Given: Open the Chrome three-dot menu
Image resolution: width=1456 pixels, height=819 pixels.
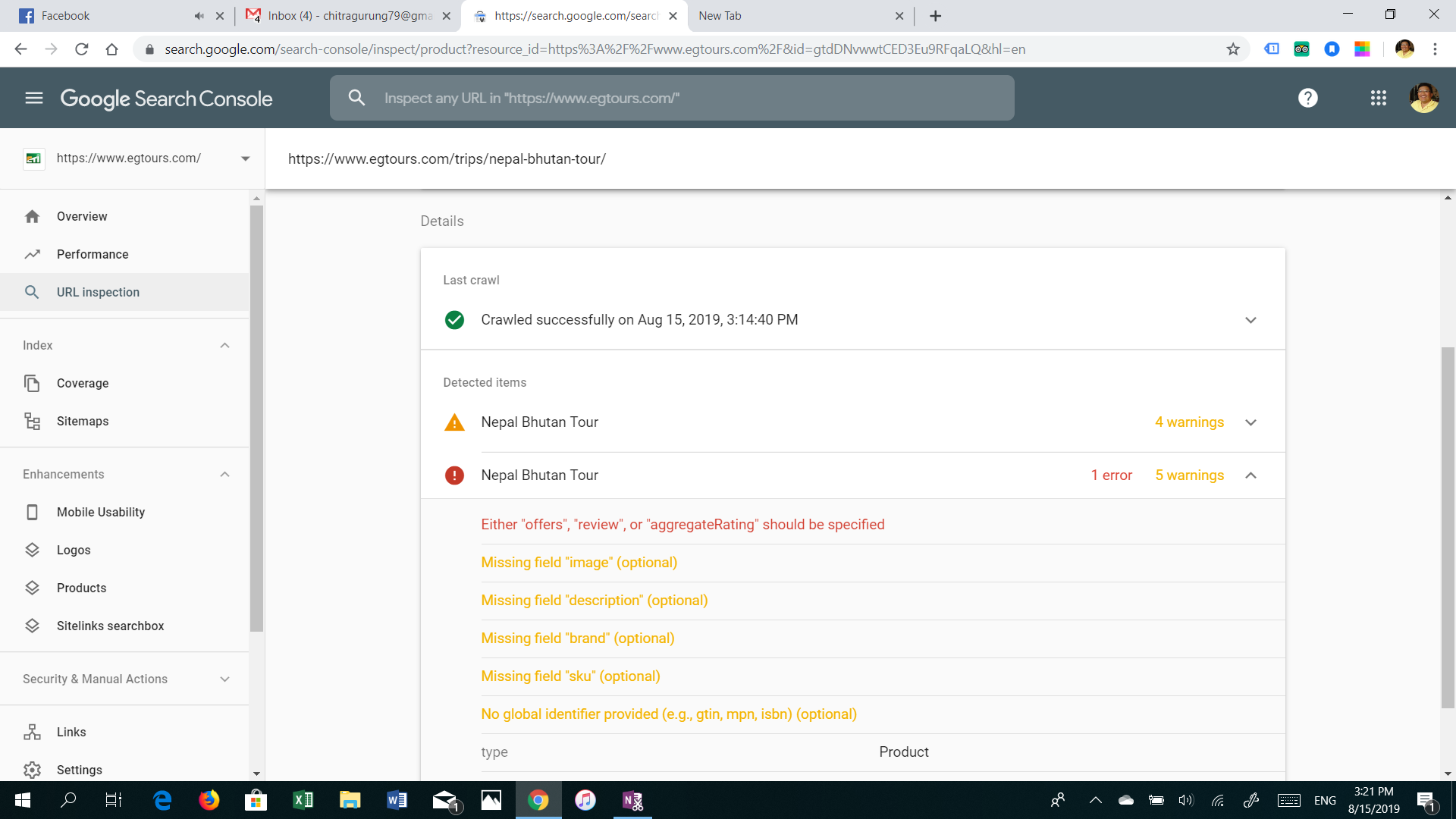Looking at the screenshot, I should (1435, 49).
